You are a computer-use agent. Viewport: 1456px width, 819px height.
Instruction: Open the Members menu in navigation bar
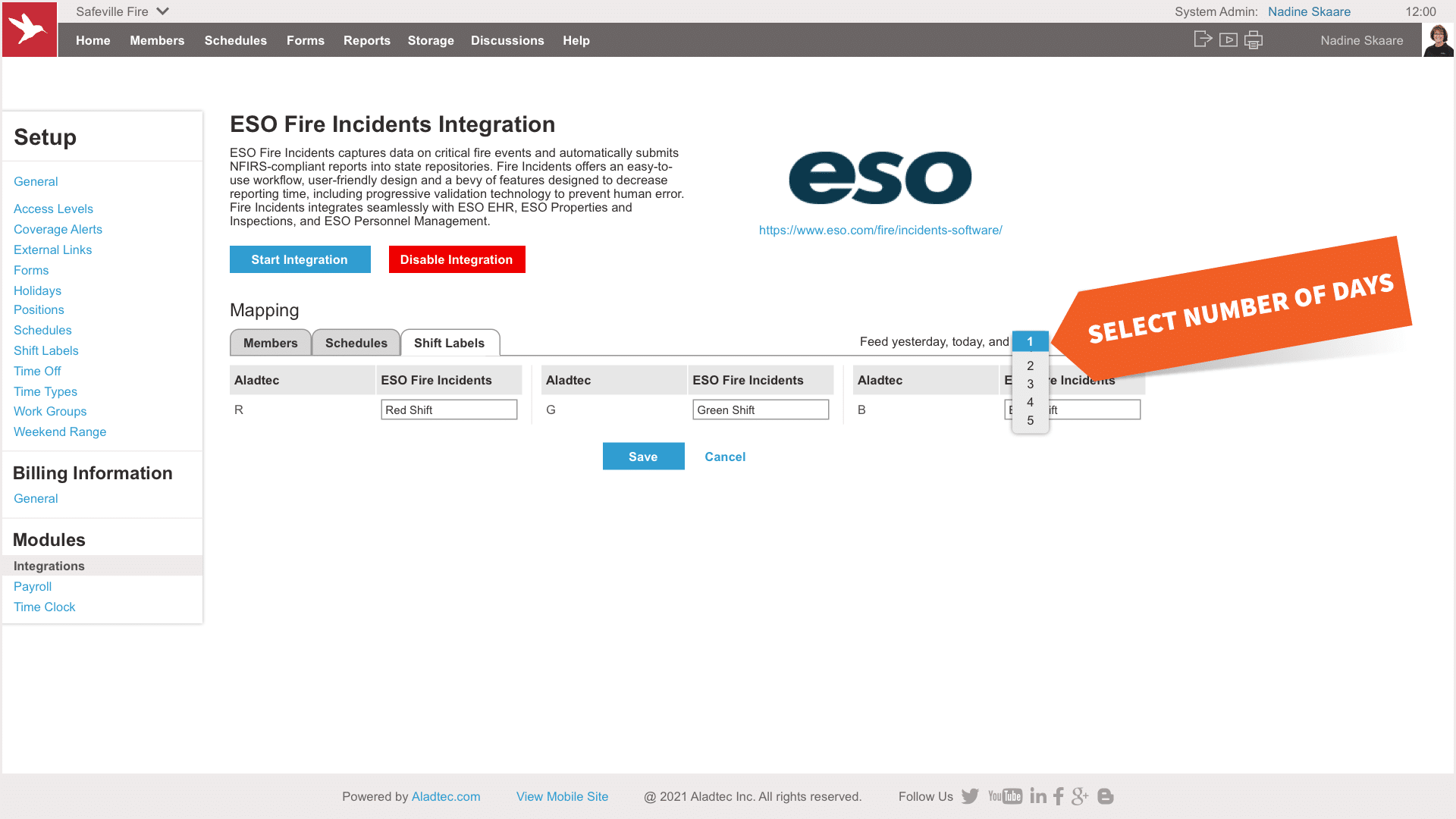click(x=157, y=40)
